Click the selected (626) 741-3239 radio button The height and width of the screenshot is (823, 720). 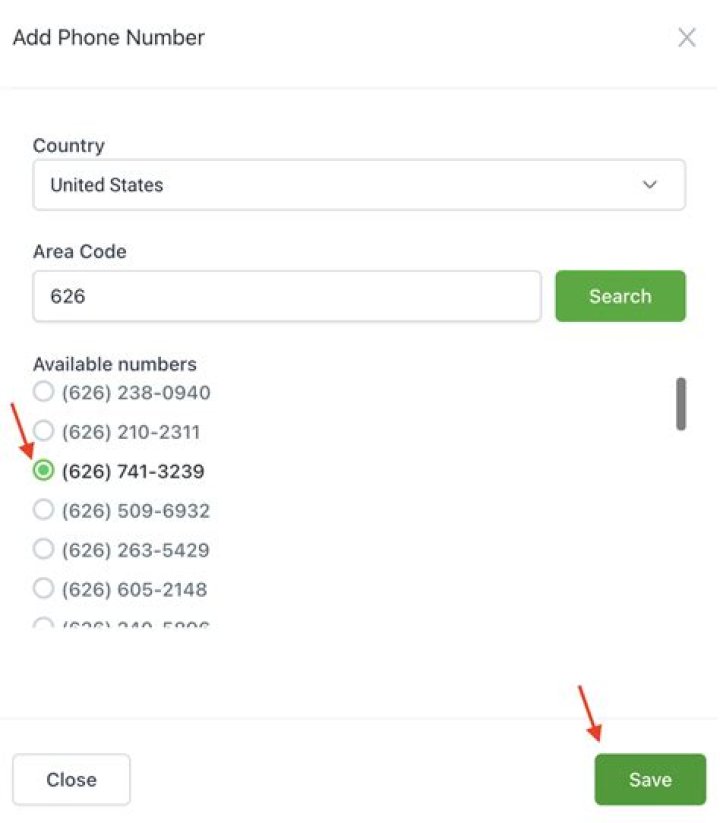point(43,470)
